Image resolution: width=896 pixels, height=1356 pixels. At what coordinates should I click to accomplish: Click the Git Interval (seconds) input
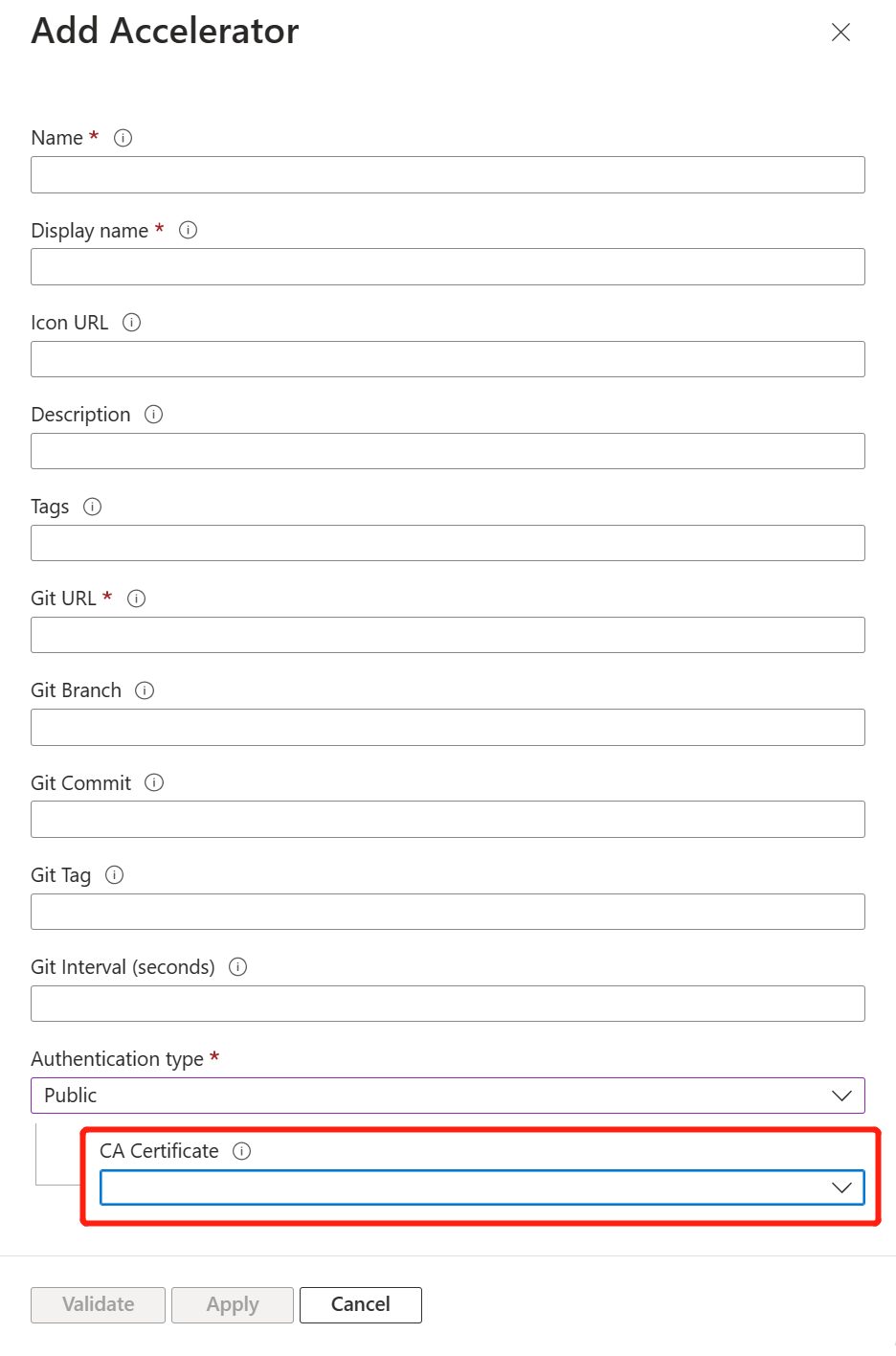[x=448, y=1004]
